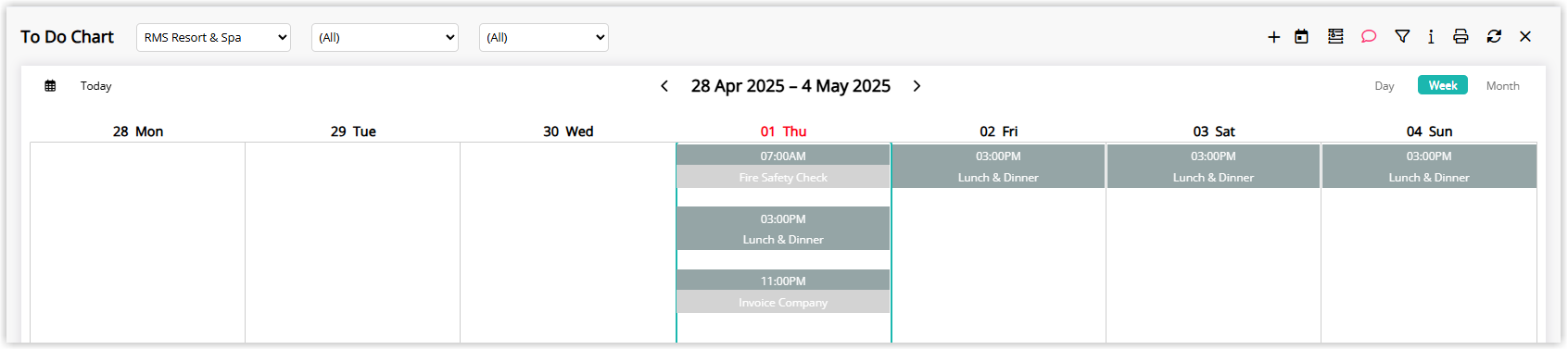
Task: Open the calendar date picker icon
Action: point(1302,37)
